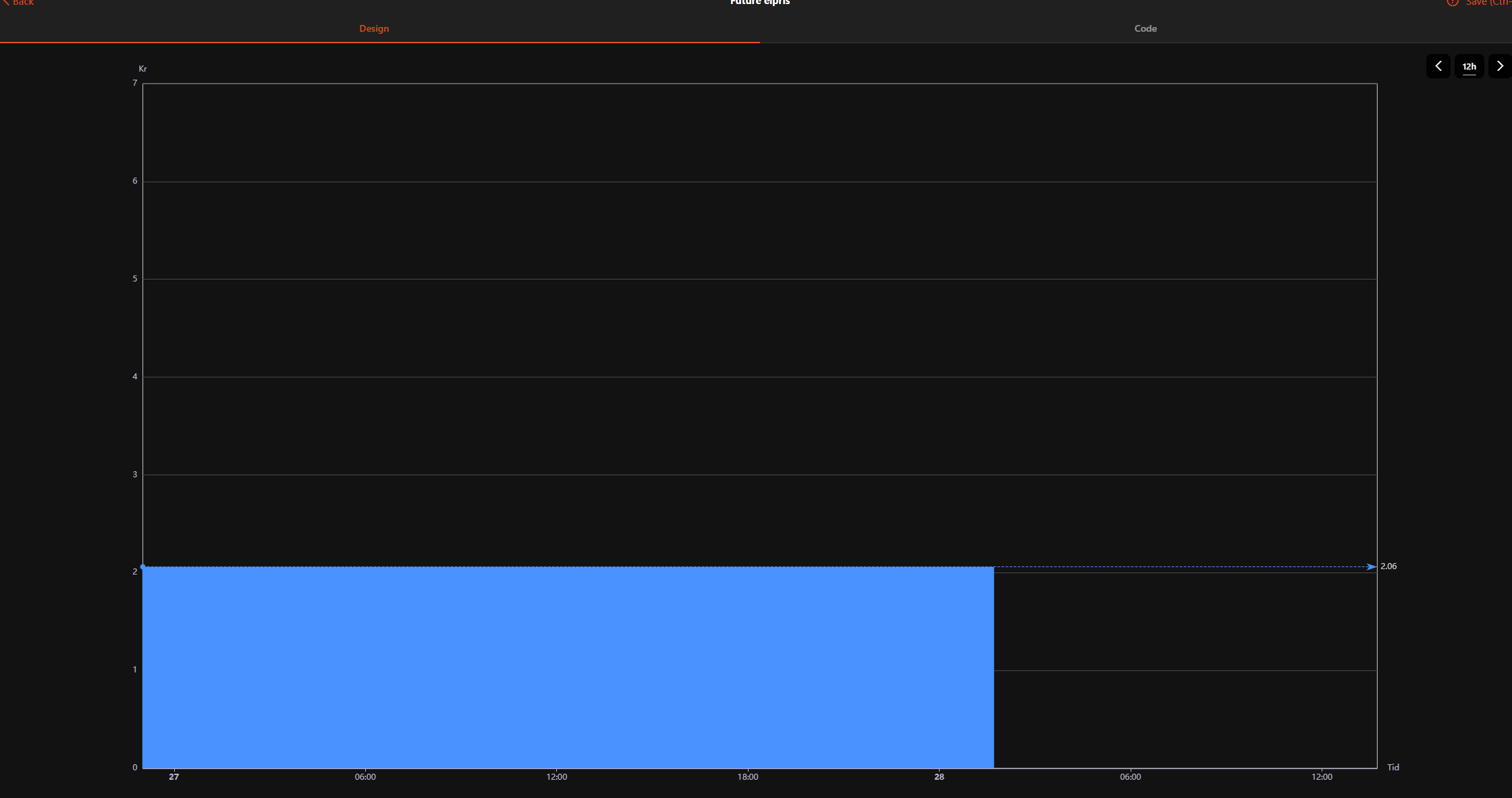The image size is (1512, 798).
Task: Click the first 12:00 time tick
Action: [556, 777]
